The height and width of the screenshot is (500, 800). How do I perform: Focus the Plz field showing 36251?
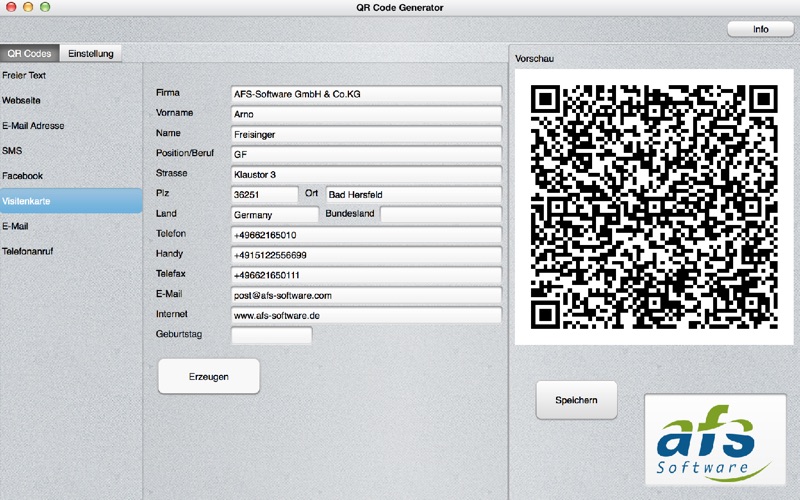264,194
